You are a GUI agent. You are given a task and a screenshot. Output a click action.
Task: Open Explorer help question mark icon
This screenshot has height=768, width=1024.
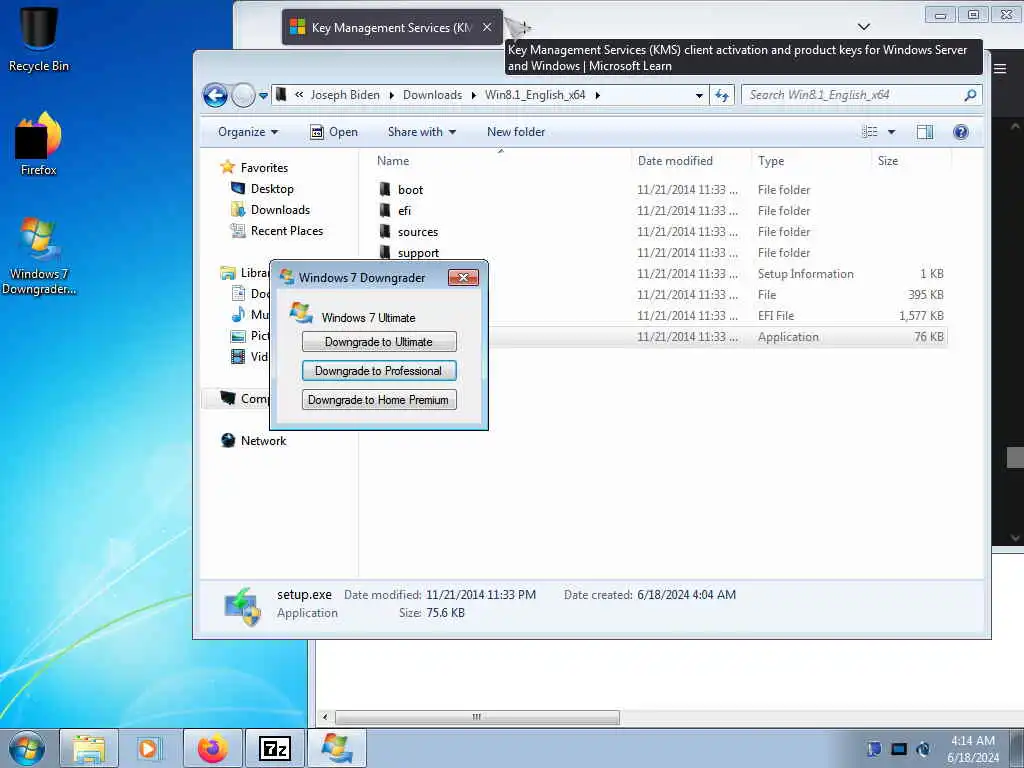point(961,132)
